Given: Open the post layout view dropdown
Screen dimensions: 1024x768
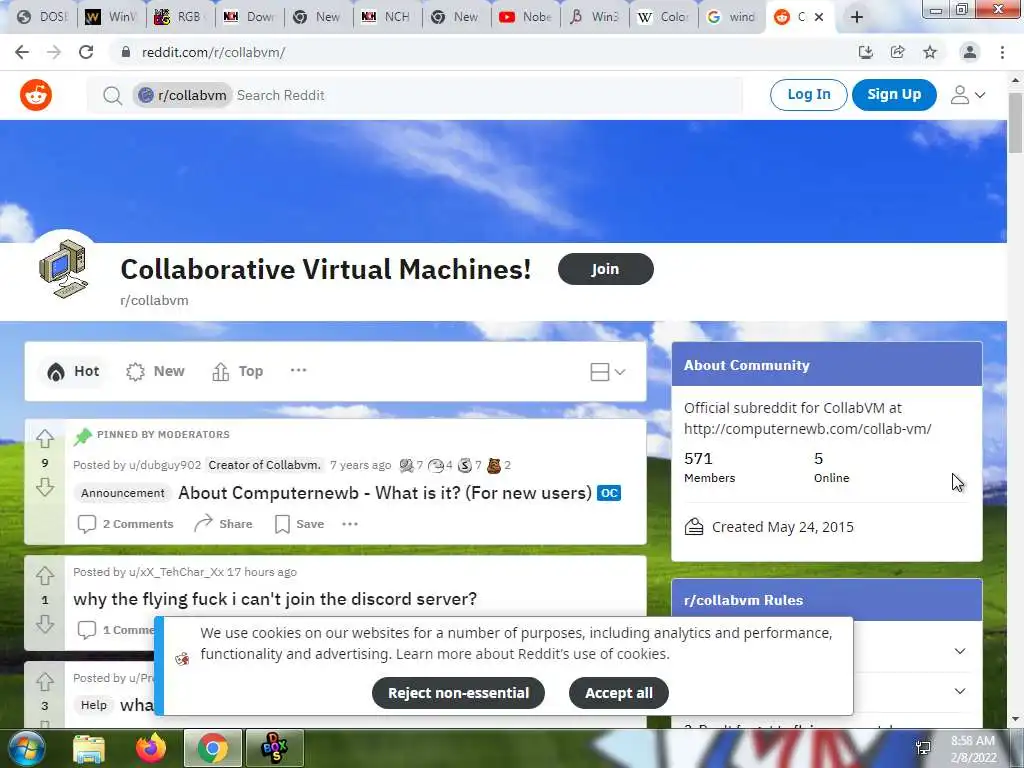Looking at the screenshot, I should pyautogui.click(x=607, y=372).
